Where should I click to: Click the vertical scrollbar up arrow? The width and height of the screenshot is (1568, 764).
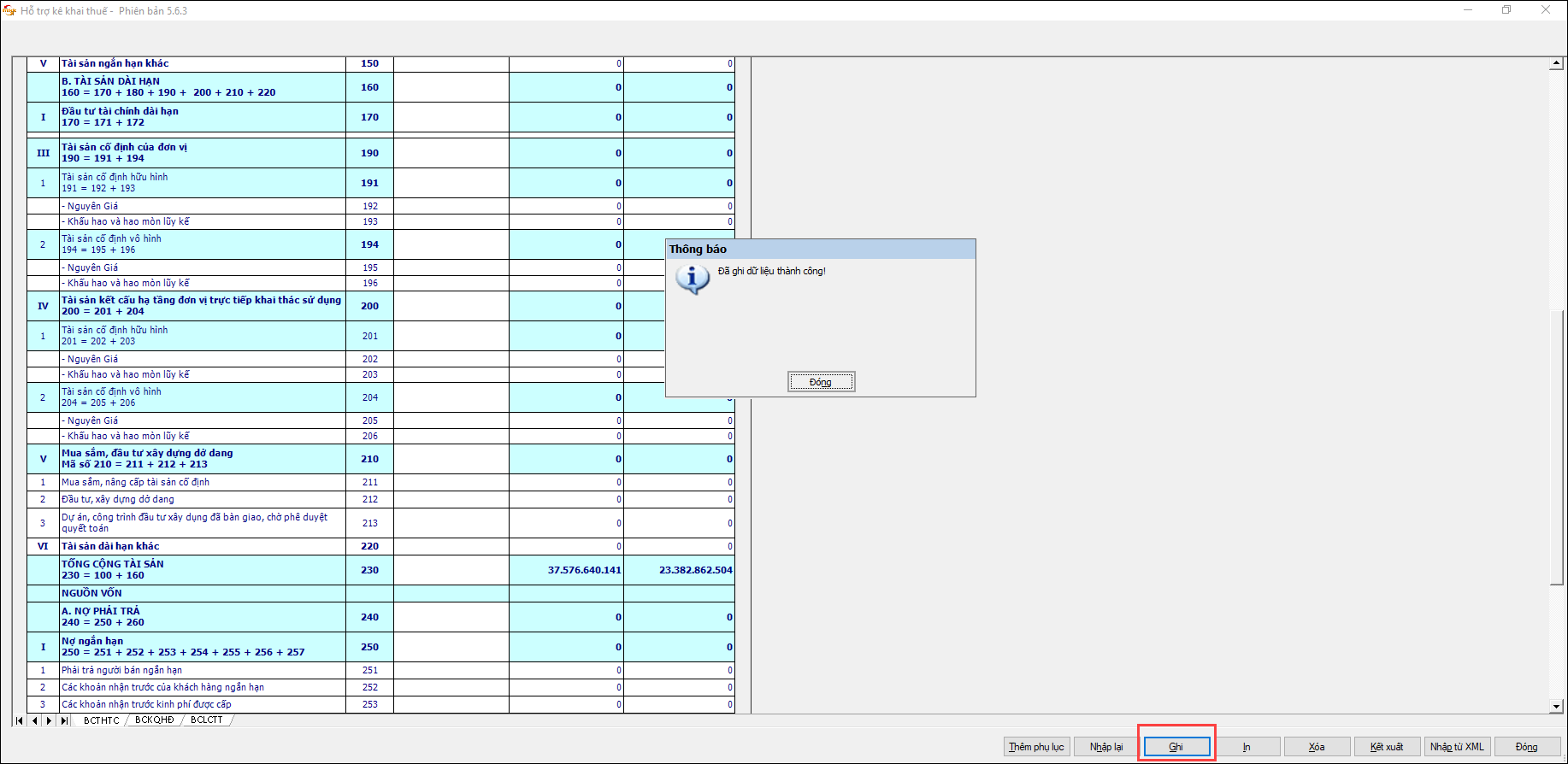click(x=1556, y=64)
